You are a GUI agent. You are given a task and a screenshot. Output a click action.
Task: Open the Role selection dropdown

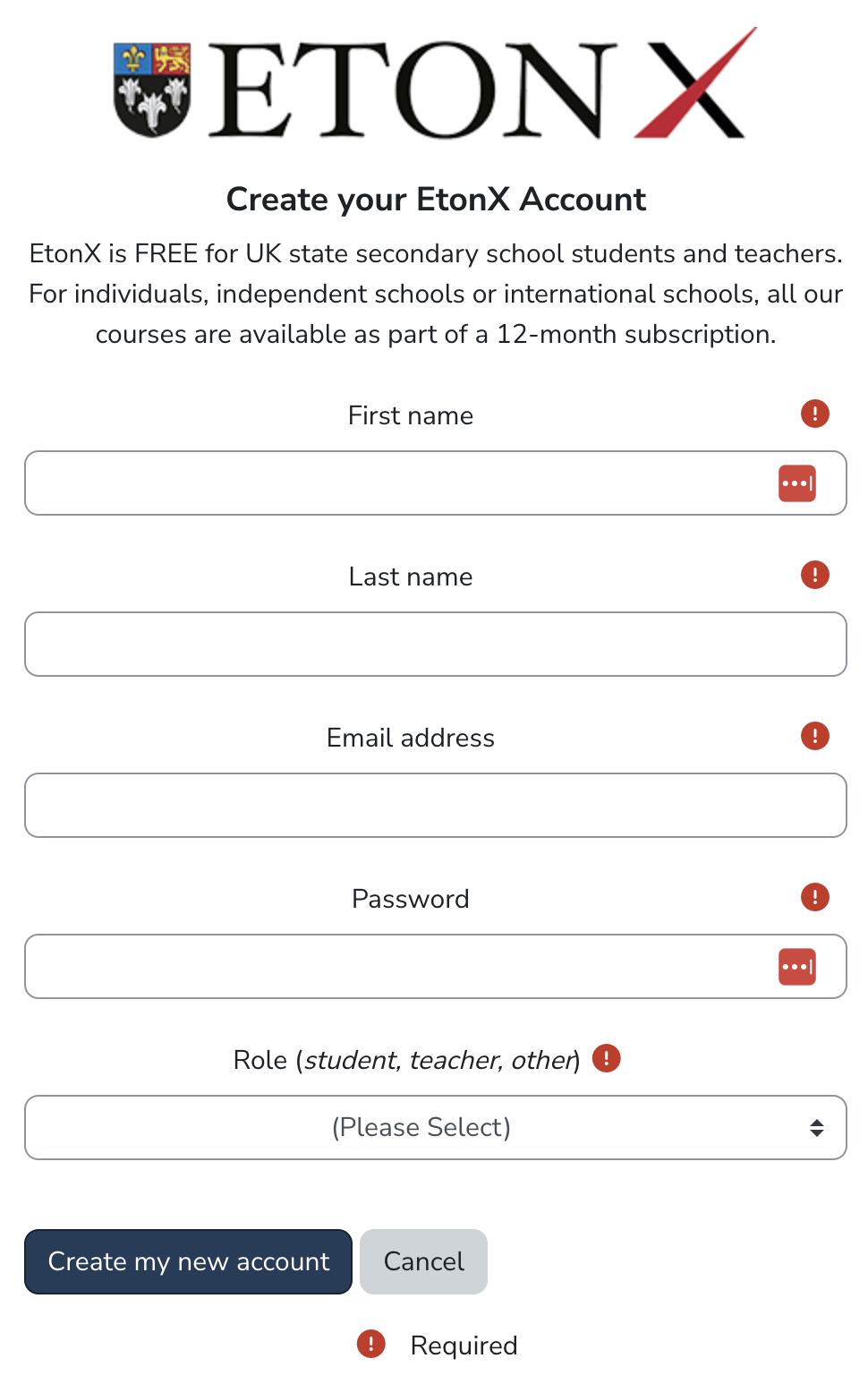pyautogui.click(x=435, y=1127)
